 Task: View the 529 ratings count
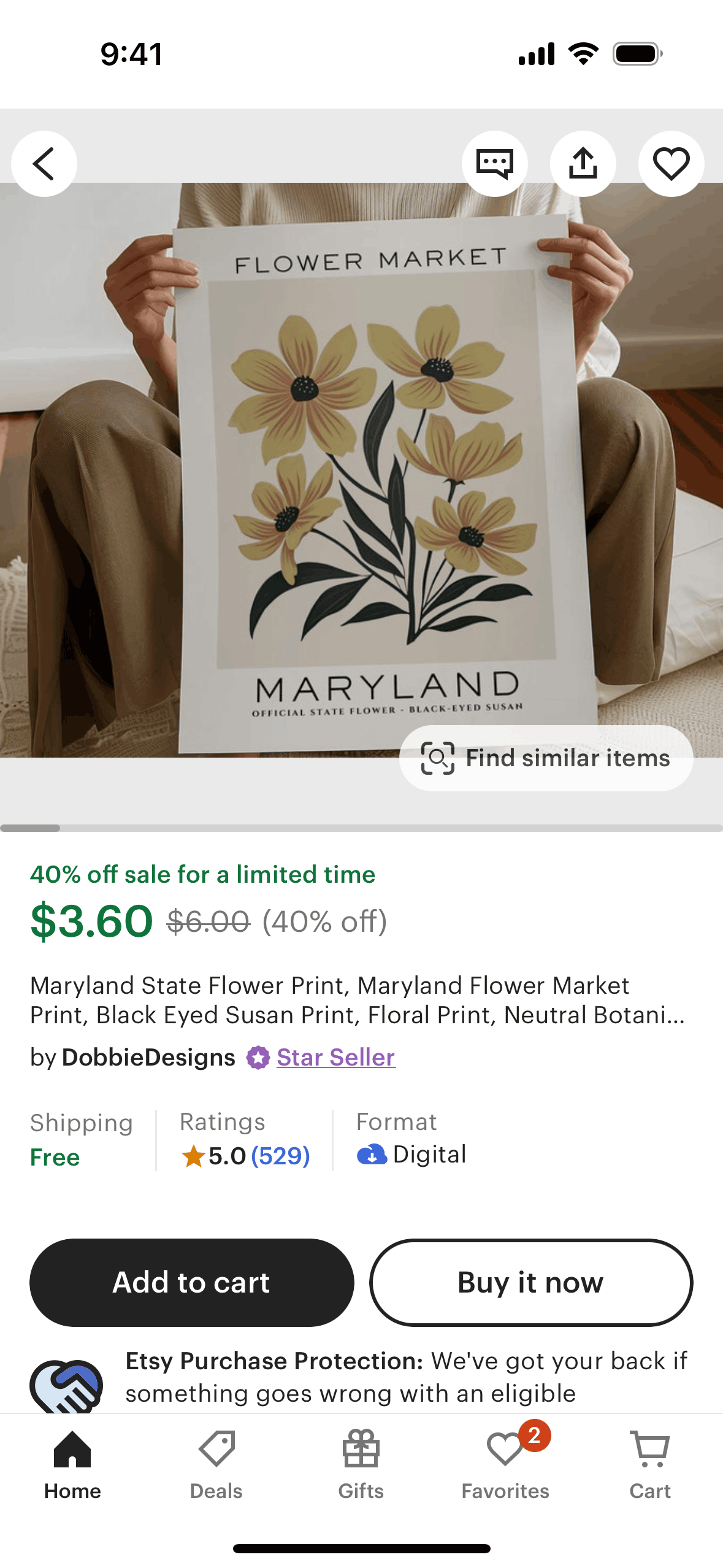280,1156
